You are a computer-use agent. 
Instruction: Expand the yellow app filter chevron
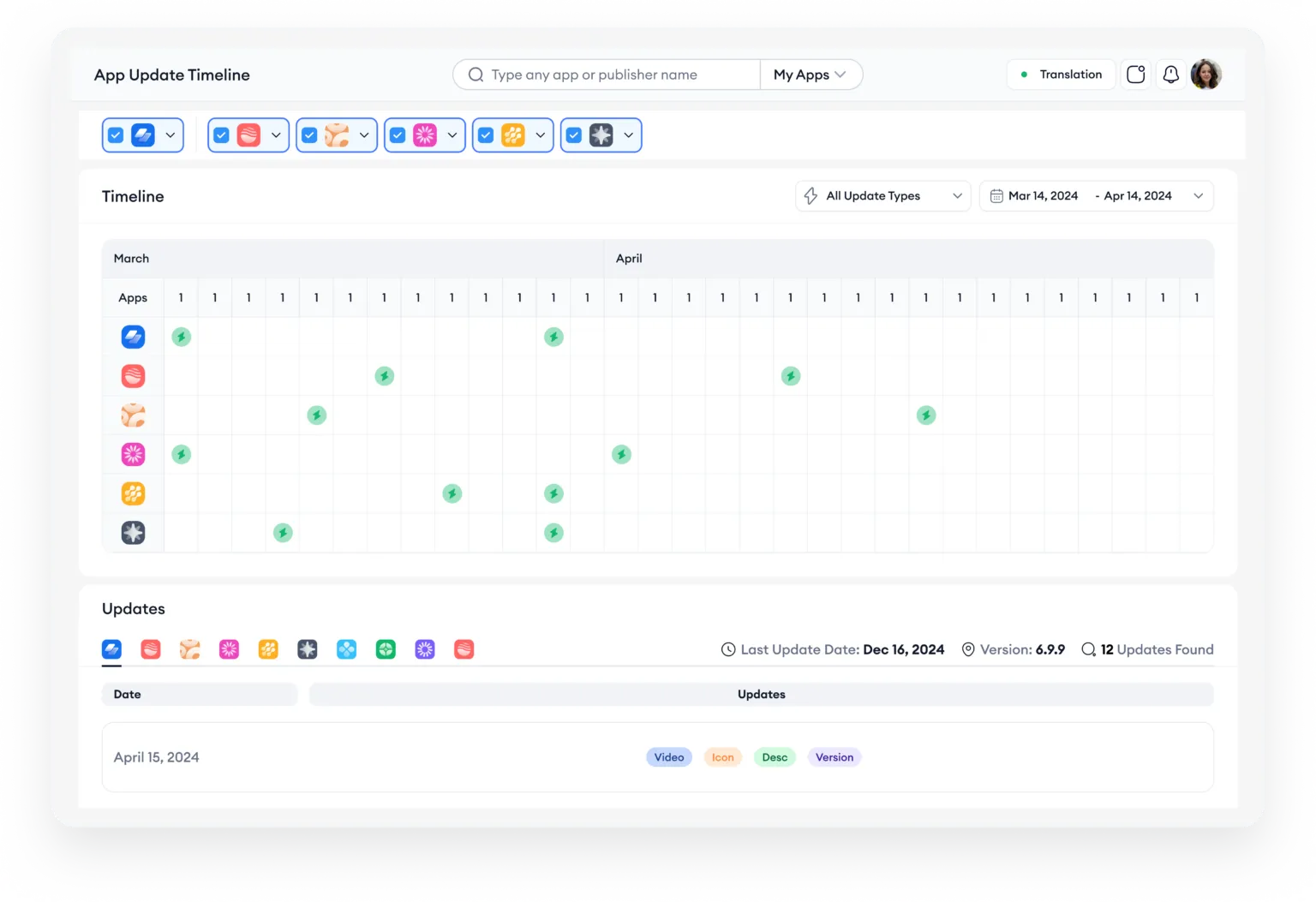click(x=541, y=135)
